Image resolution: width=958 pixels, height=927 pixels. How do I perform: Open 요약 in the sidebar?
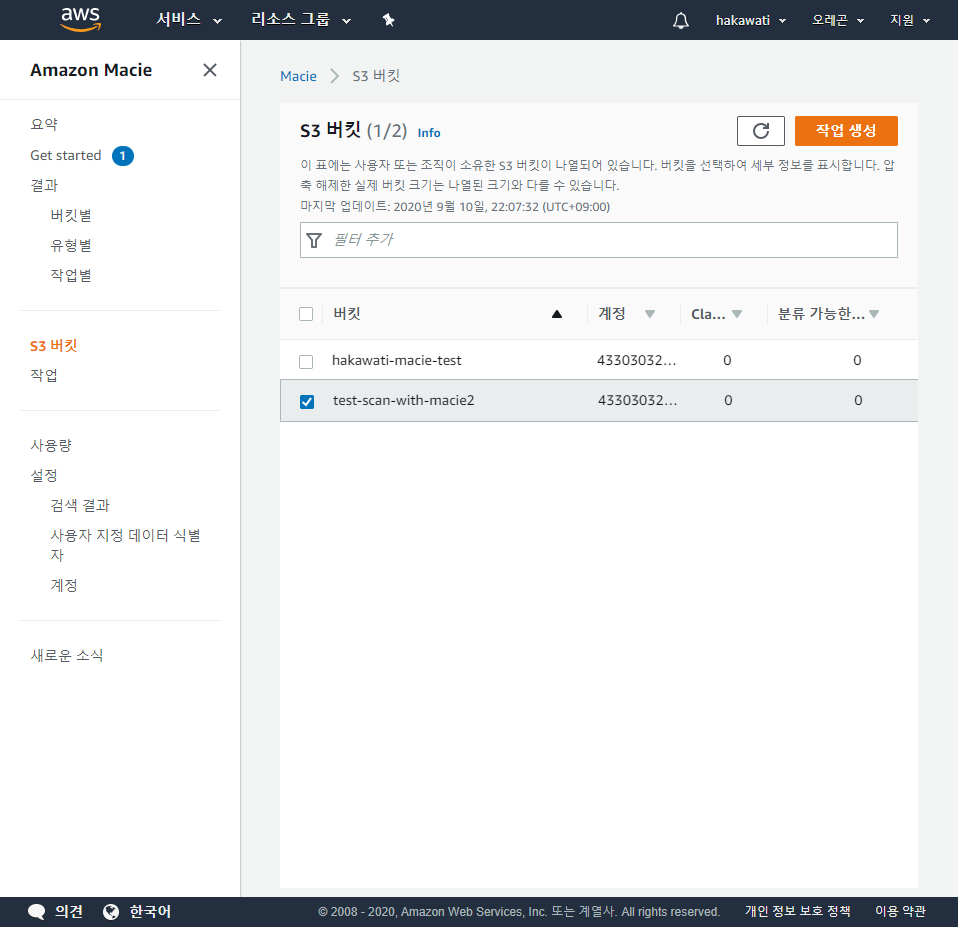click(44, 124)
